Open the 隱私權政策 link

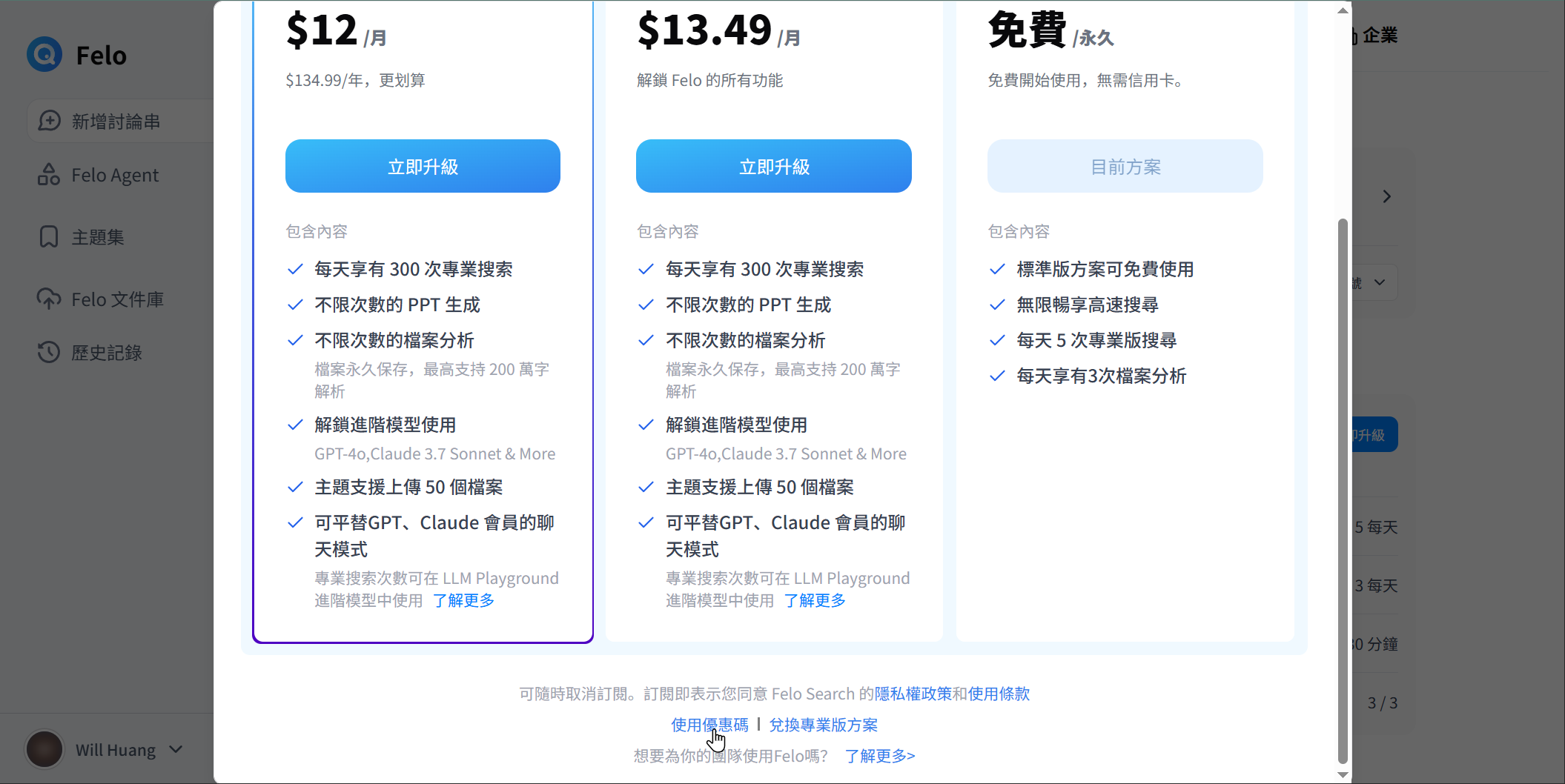[913, 694]
